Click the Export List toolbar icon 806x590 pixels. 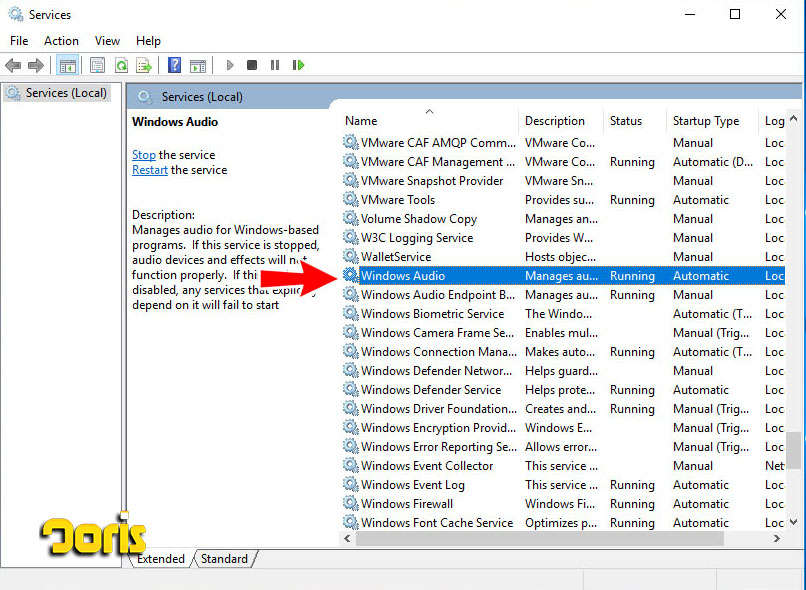144,65
